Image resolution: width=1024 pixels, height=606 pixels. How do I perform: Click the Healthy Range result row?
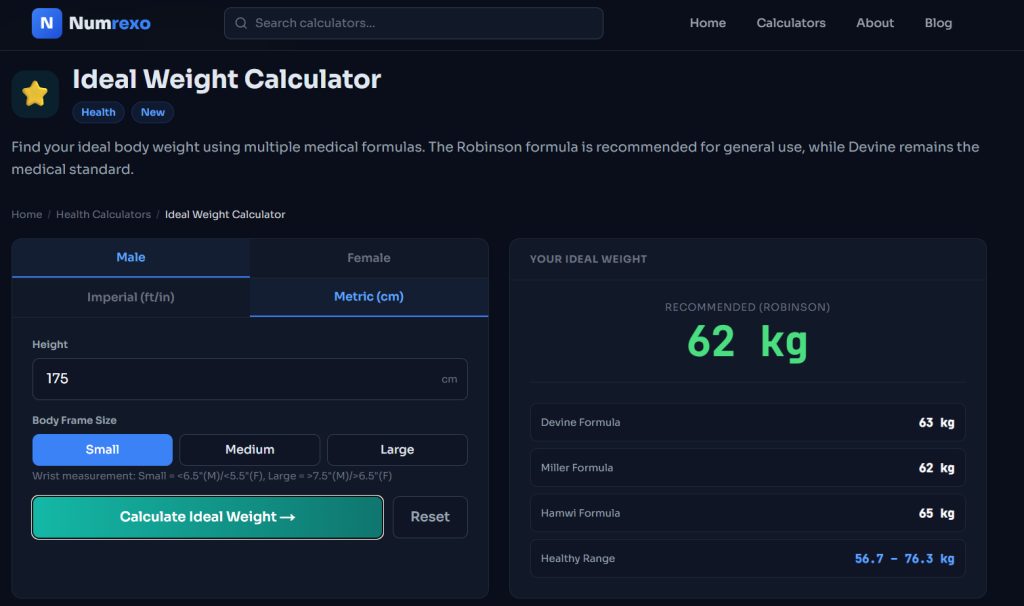point(748,558)
